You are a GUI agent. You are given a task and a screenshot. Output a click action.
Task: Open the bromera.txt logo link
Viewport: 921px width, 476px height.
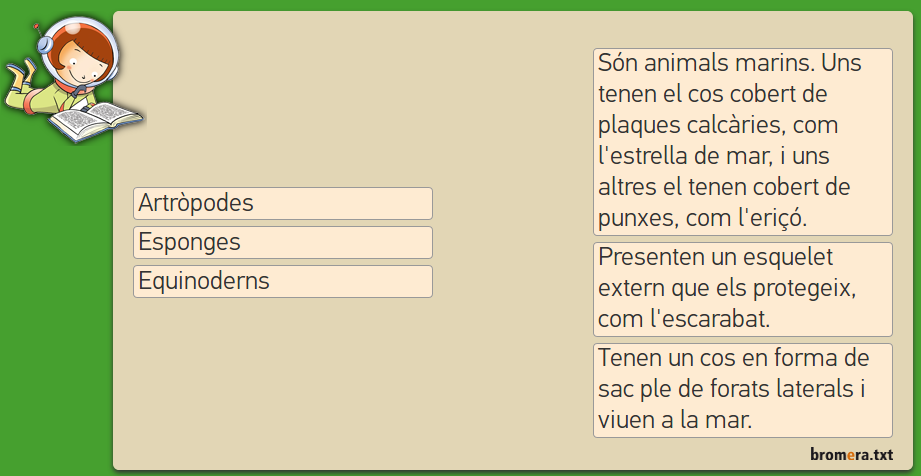851,455
